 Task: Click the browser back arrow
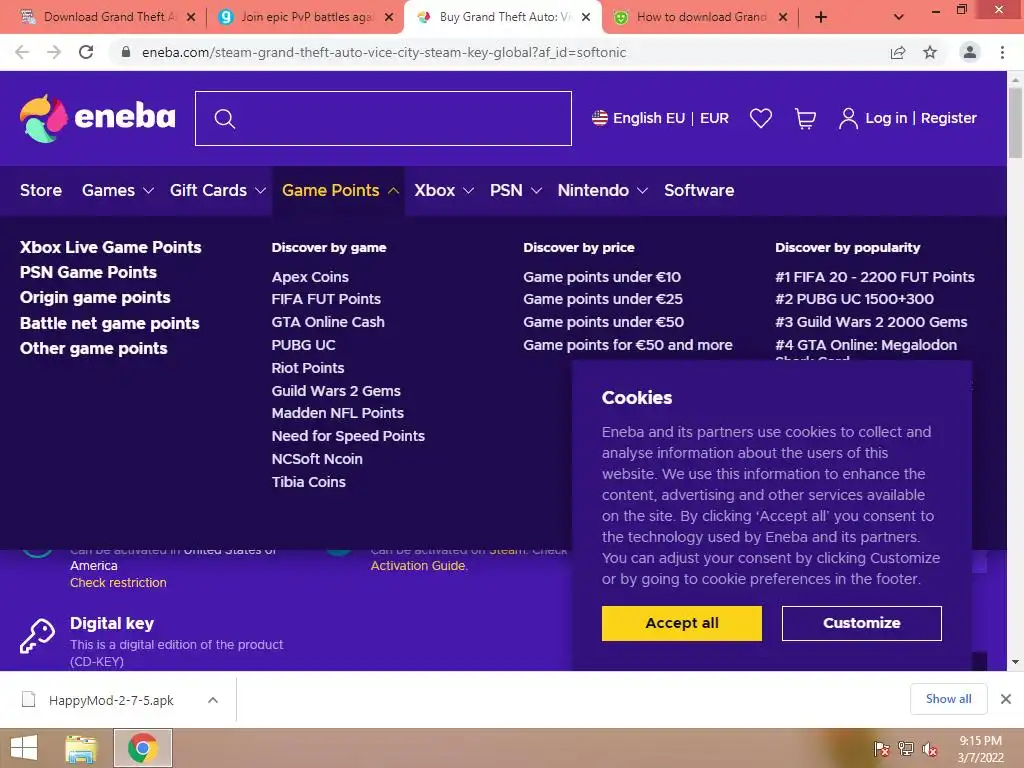22,52
